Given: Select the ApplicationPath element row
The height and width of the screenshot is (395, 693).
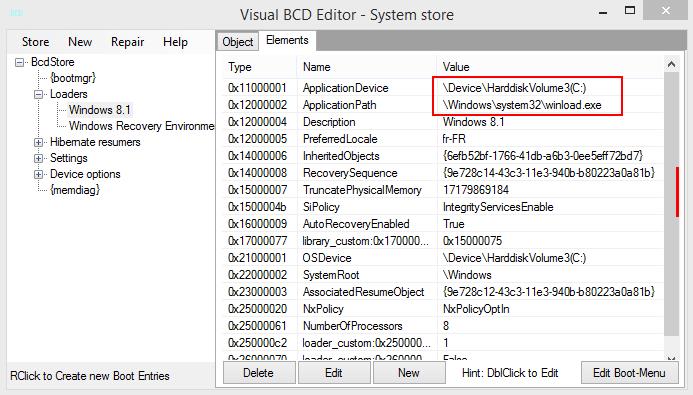Looking at the screenshot, I should [x=443, y=105].
